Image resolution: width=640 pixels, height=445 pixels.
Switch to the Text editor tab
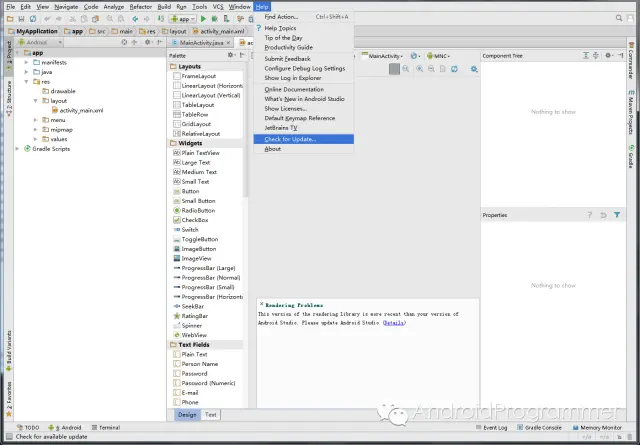(x=211, y=415)
